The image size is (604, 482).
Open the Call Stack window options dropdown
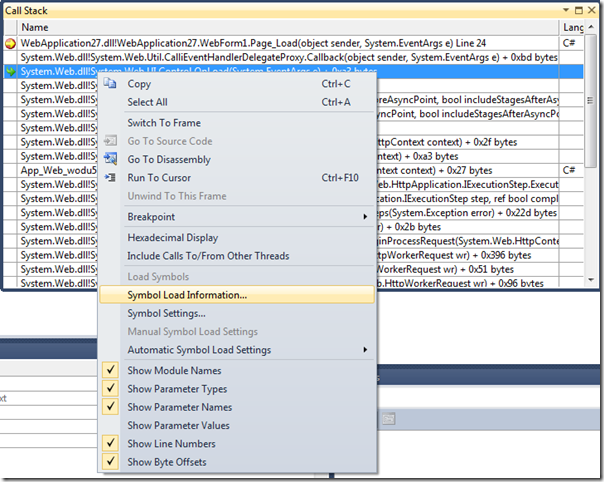[x=566, y=10]
